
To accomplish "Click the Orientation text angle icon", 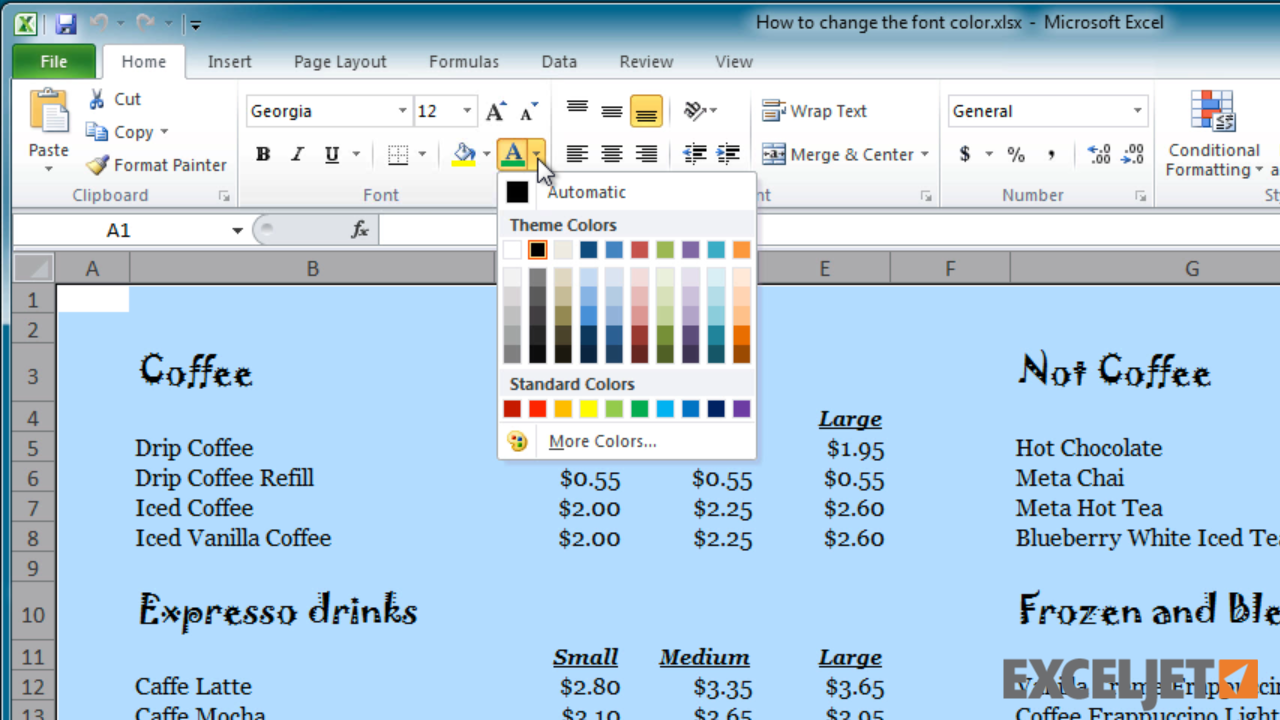I will tap(695, 111).
